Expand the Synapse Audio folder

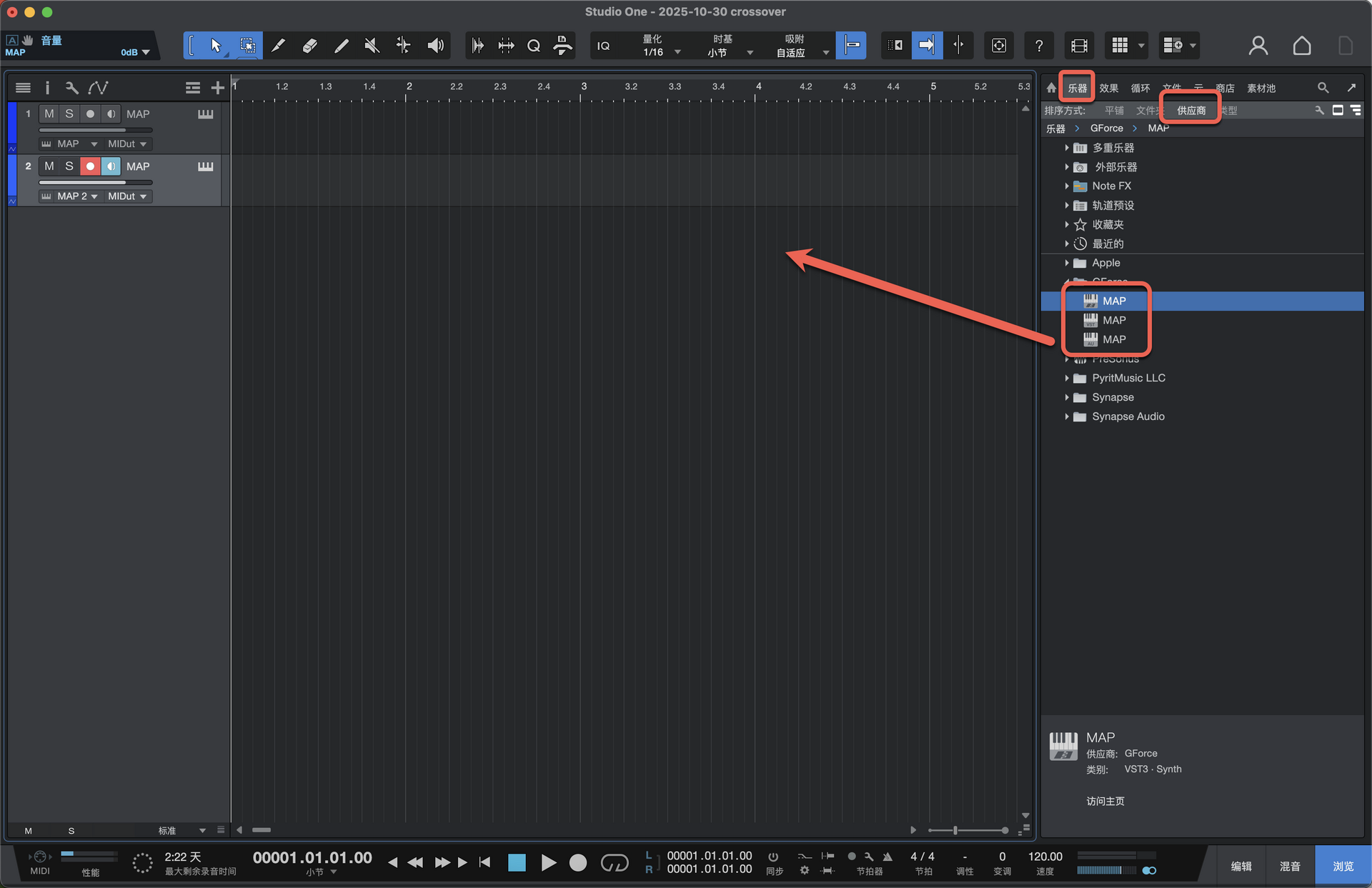pos(1067,416)
